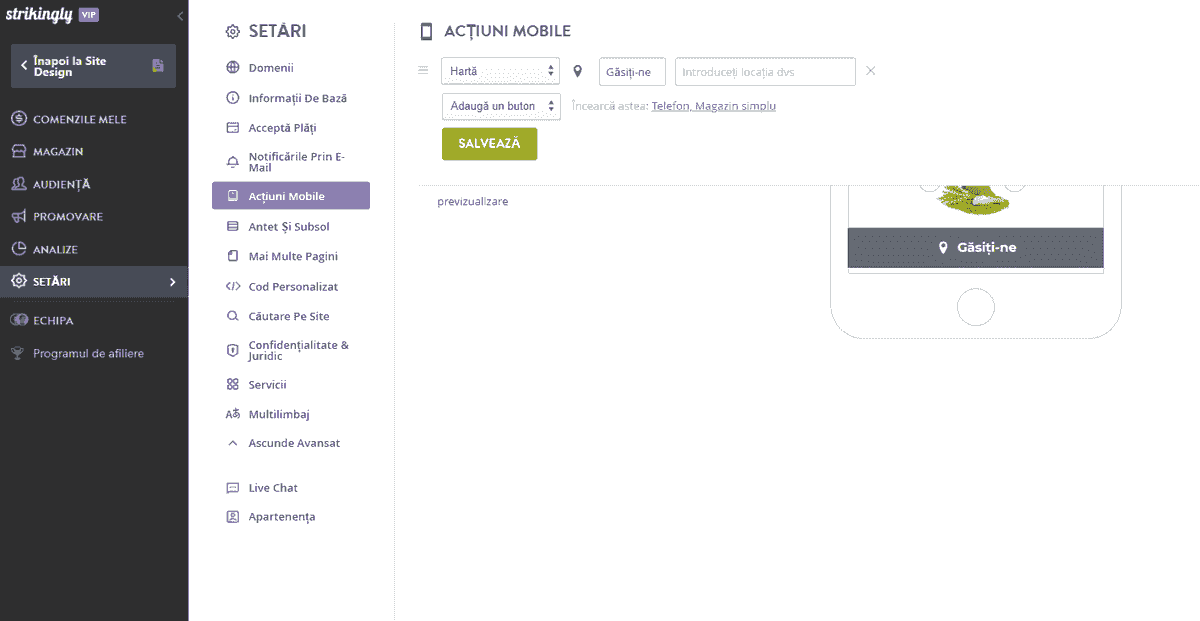The image size is (1200, 621).
Task: Click the Mai Multe Pagini pages icon
Action: tap(233, 256)
